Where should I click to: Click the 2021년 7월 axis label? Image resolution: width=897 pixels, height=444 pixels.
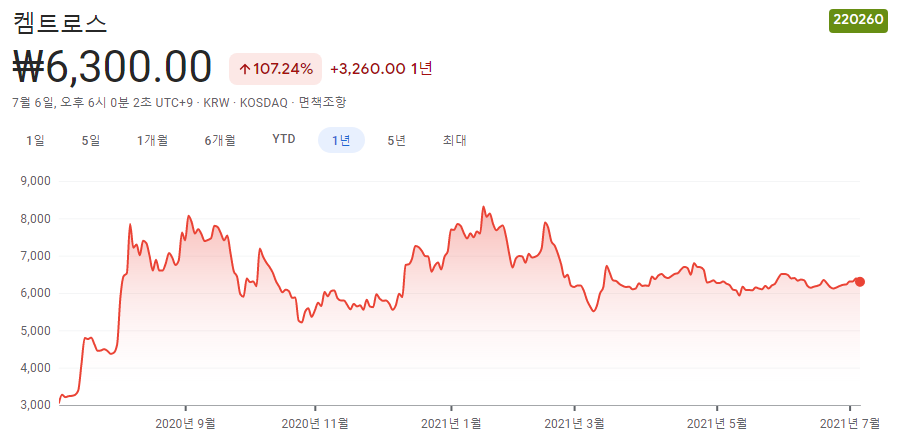coord(850,424)
